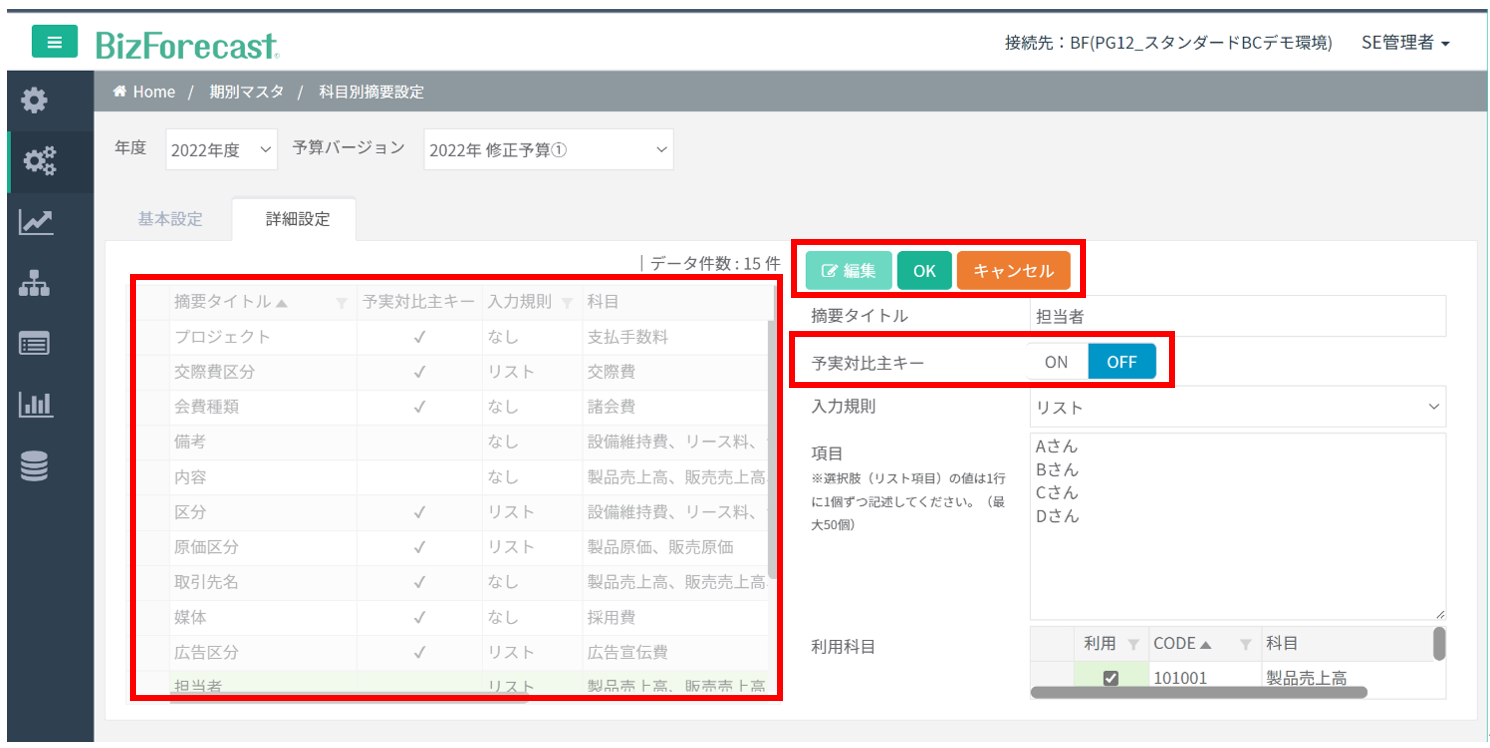Screen dimensions: 1490x748
Task: Open the SE管理者 user menu
Action: tap(1405, 42)
